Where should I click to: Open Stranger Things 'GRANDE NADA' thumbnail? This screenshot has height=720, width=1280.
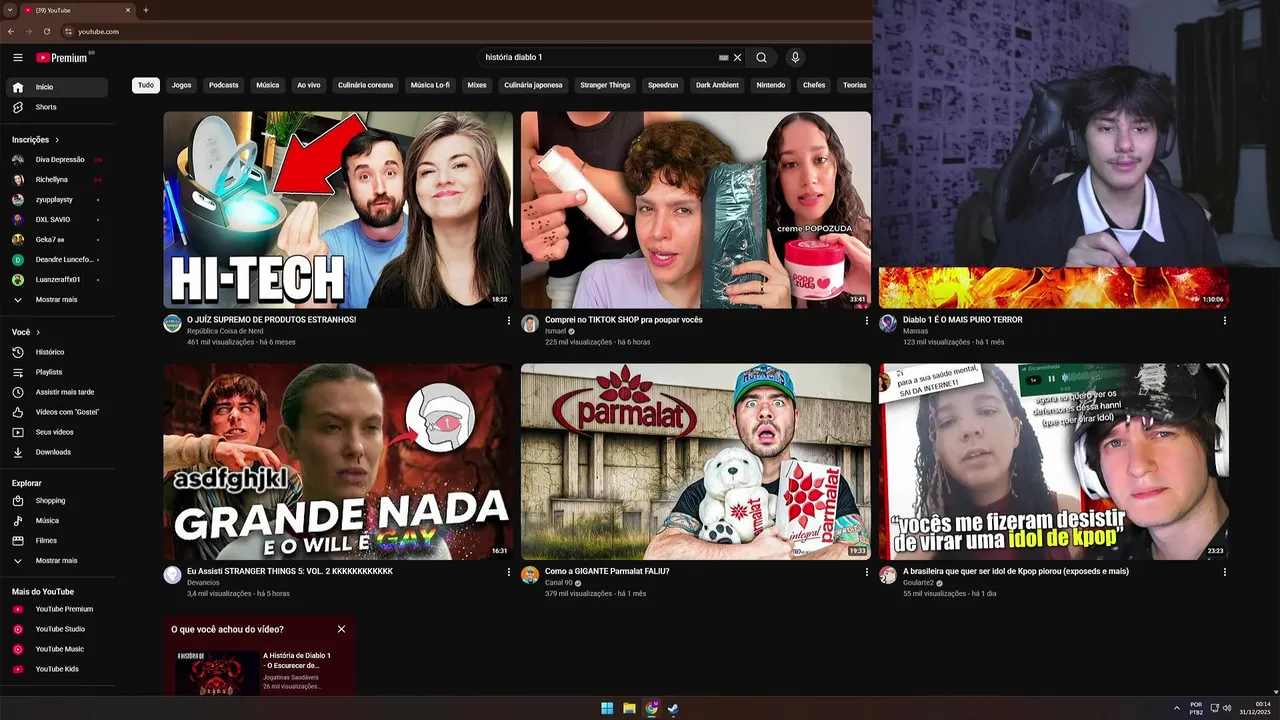click(338, 461)
